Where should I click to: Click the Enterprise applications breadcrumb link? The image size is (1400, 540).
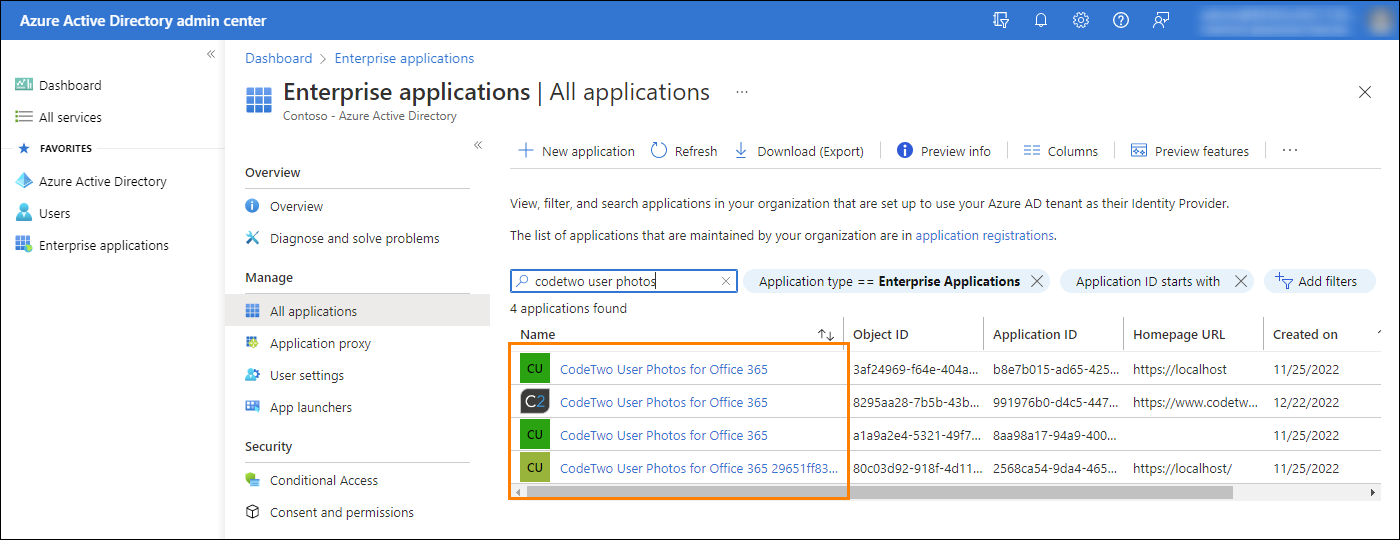(404, 58)
